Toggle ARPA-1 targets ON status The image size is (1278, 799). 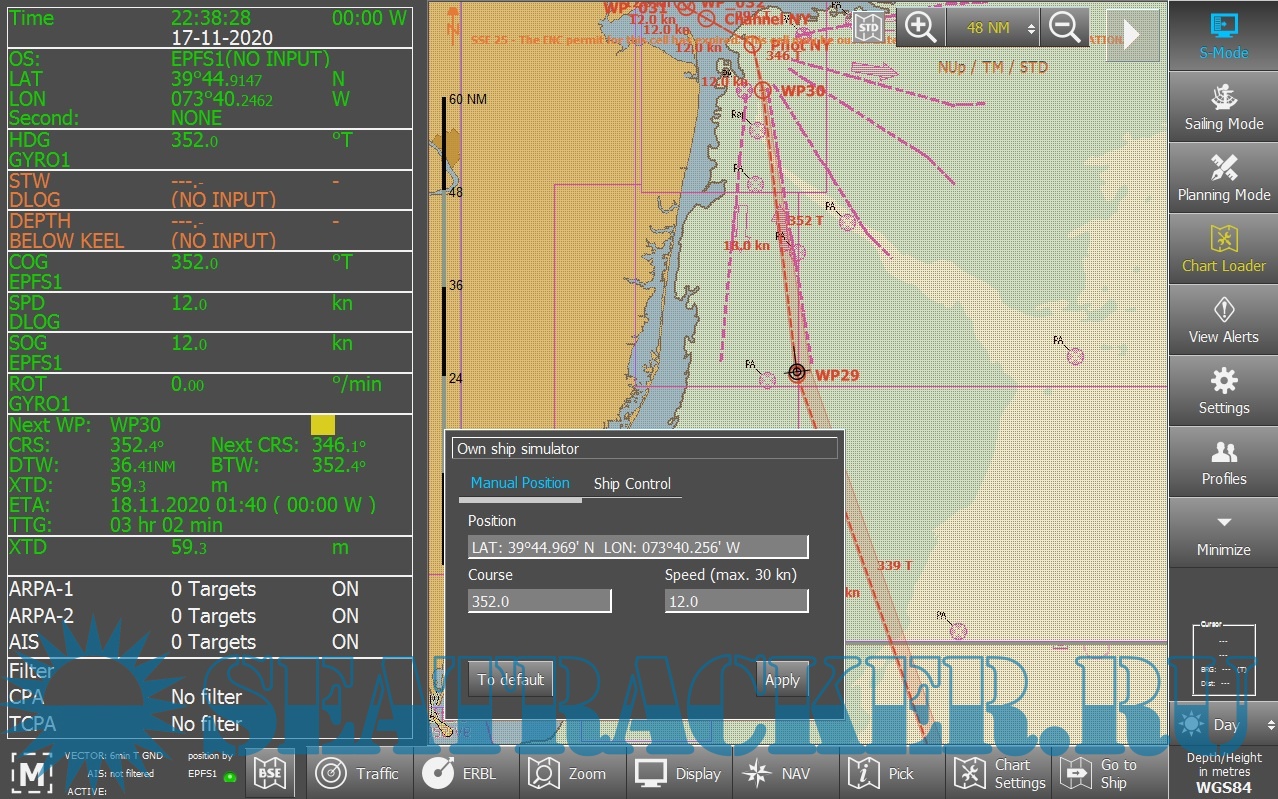click(x=345, y=589)
